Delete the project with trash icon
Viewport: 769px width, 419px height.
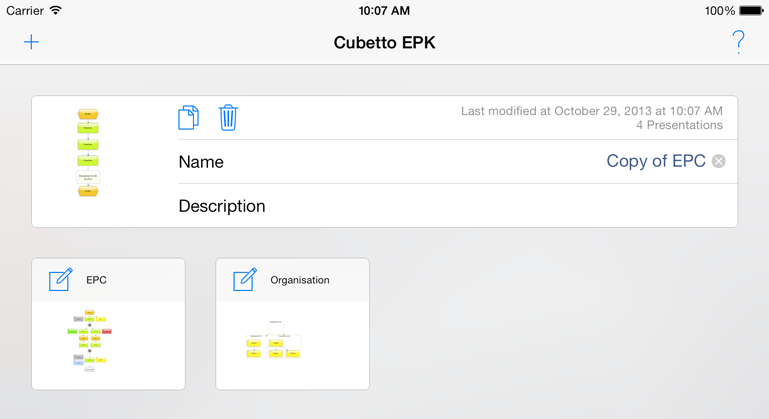(228, 118)
